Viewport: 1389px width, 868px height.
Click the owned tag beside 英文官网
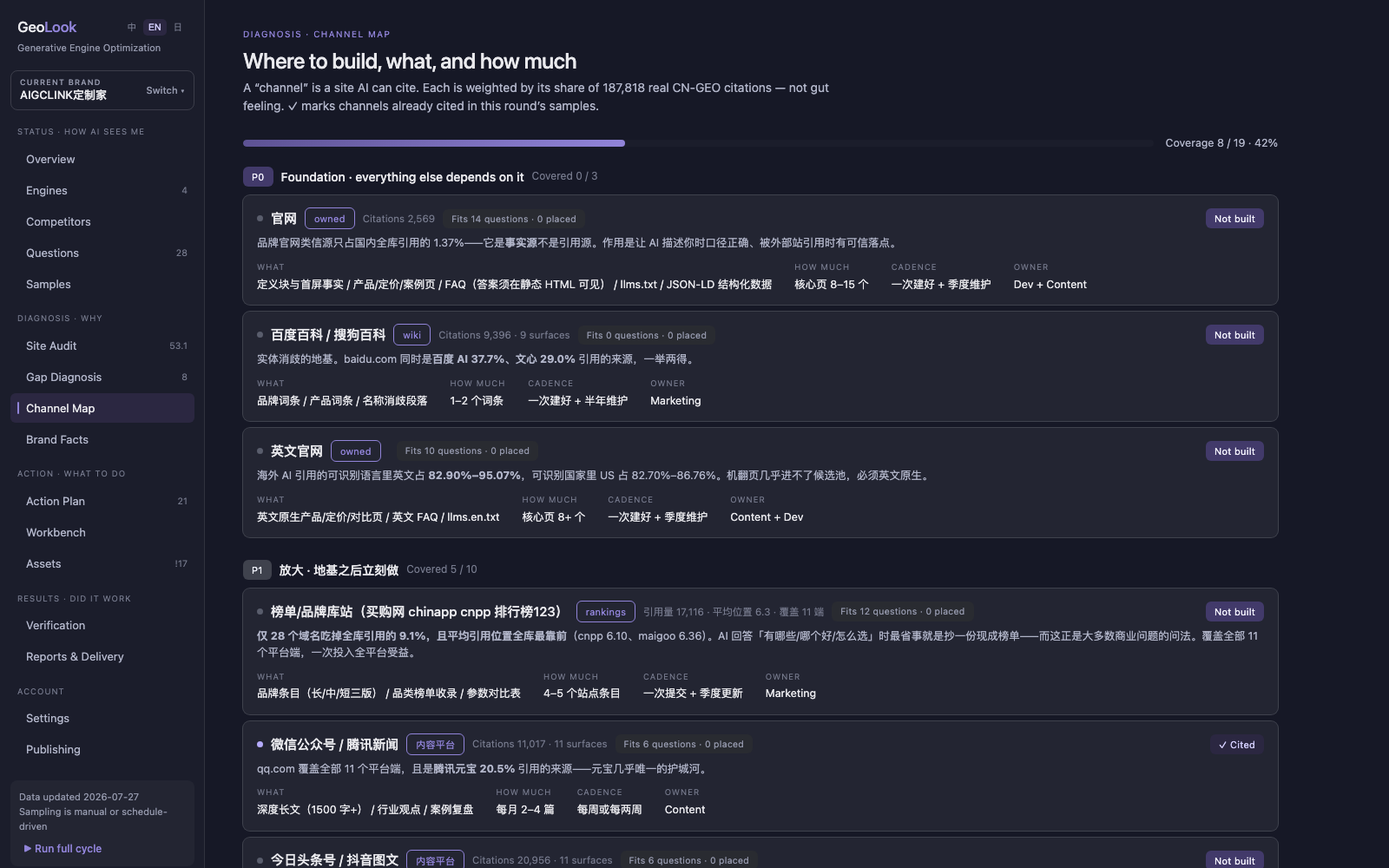click(x=356, y=451)
